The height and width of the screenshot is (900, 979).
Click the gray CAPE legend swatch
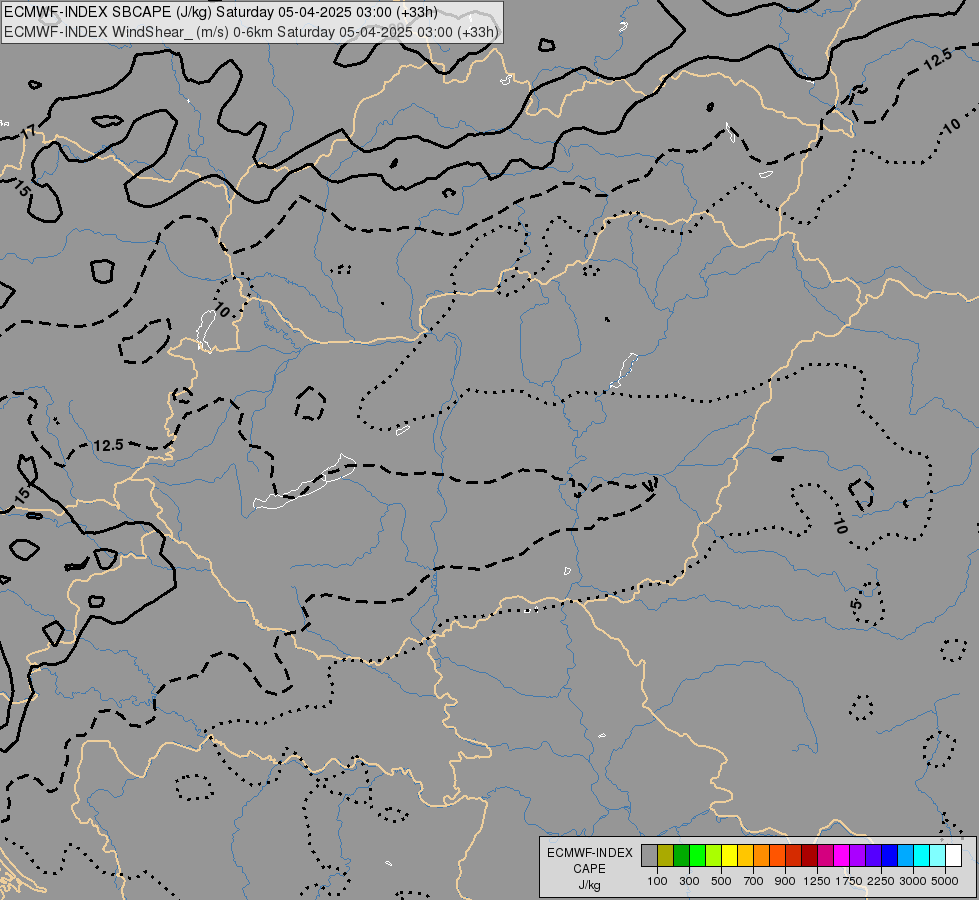coord(649,856)
